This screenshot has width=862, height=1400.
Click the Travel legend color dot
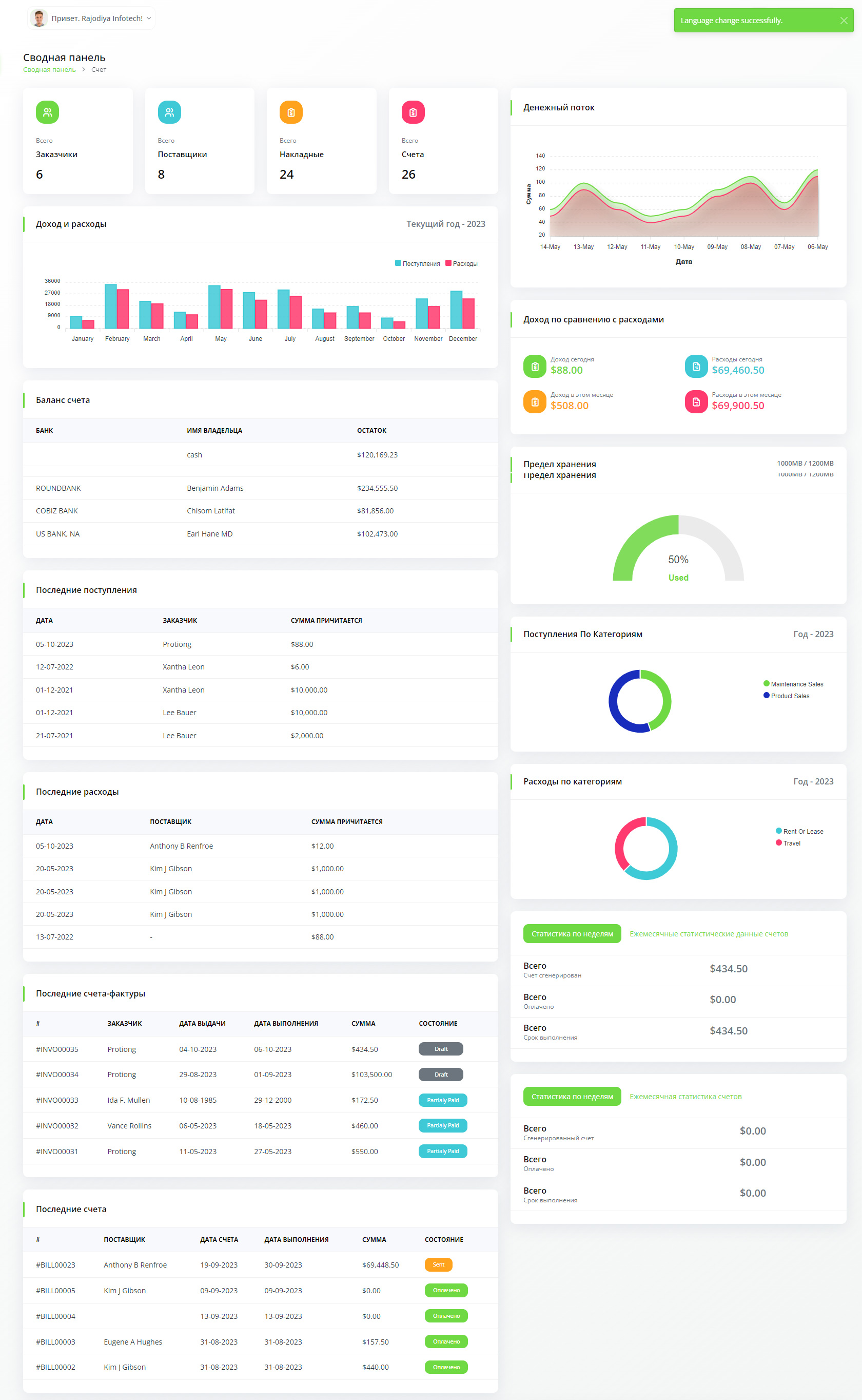778,842
